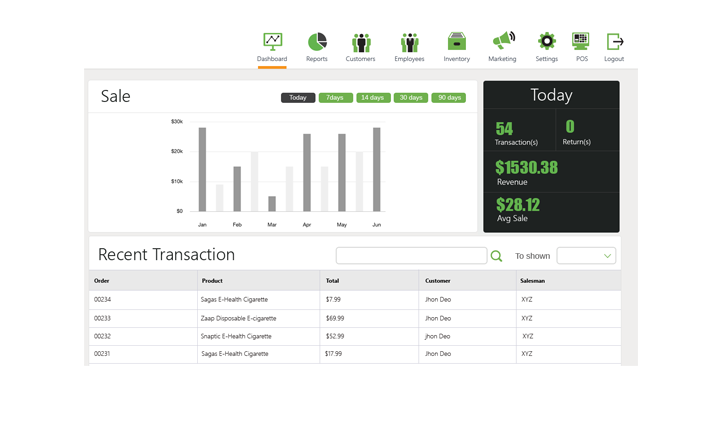This screenshot has height=426, width=718.
Task: Select the 90 days sales filter
Action: (x=449, y=98)
